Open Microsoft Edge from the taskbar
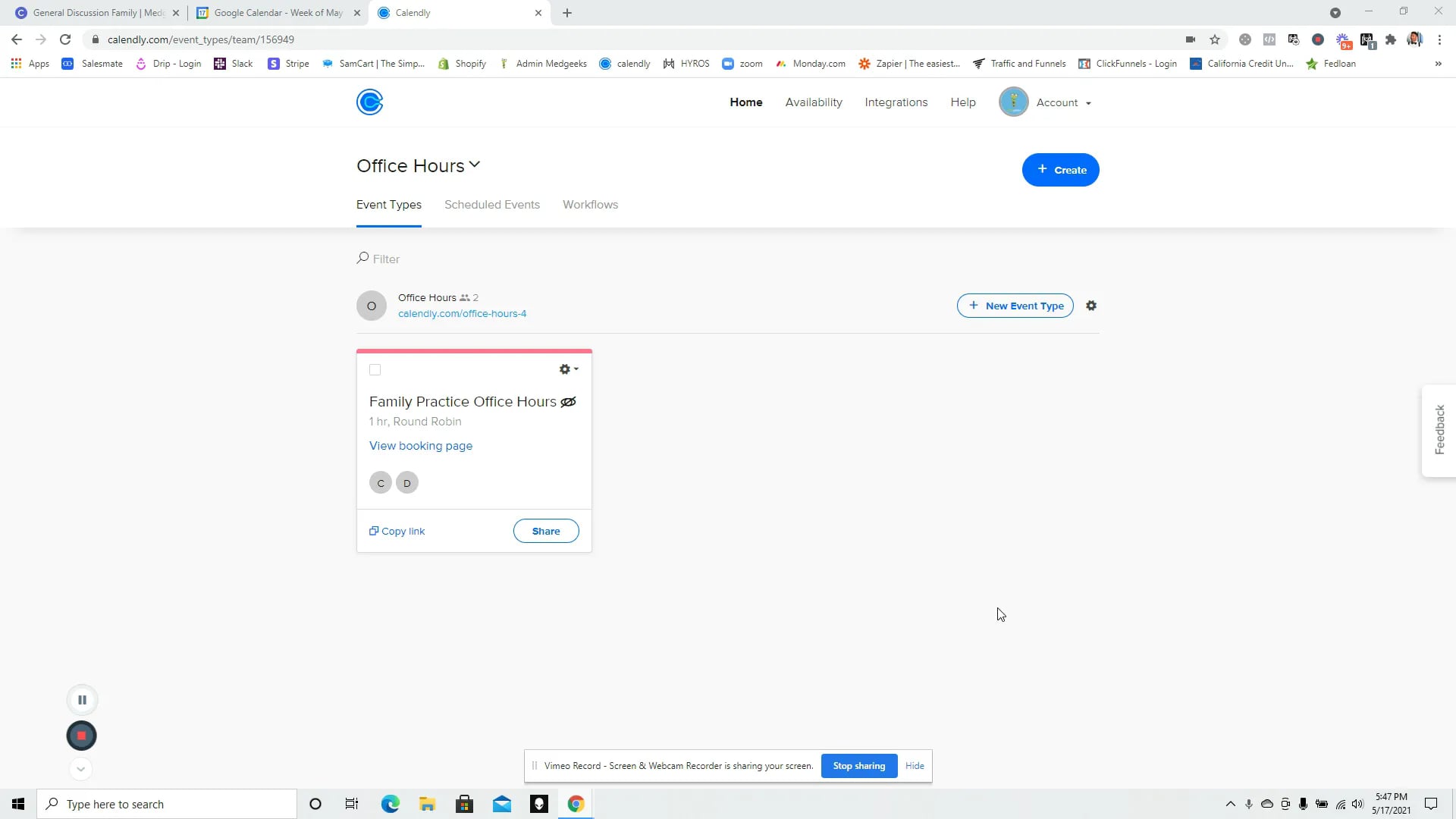Viewport: 1456px width, 819px height. 390,804
